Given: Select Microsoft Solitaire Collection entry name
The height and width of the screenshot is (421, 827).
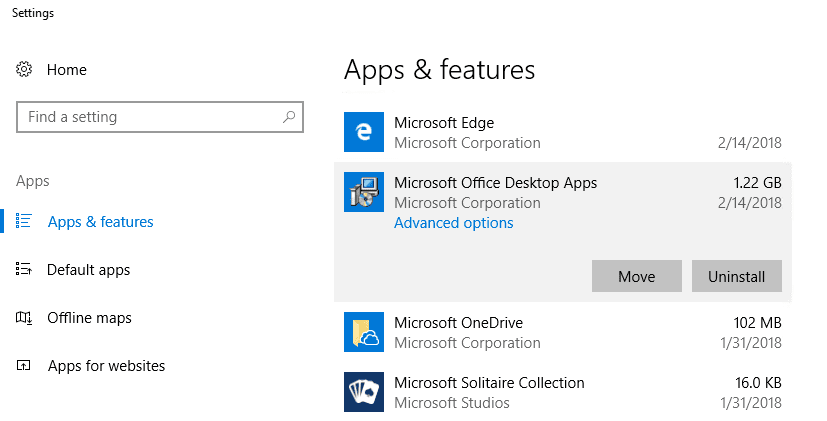Looking at the screenshot, I should point(489,382).
